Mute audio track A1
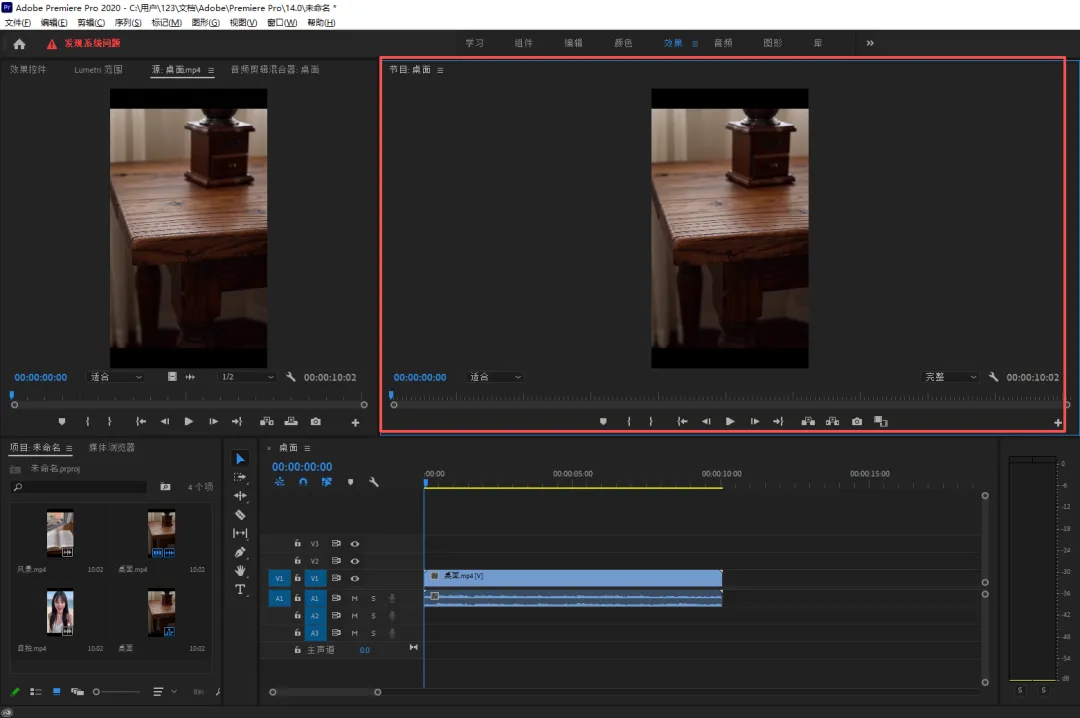This screenshot has height=718, width=1080. [354, 598]
